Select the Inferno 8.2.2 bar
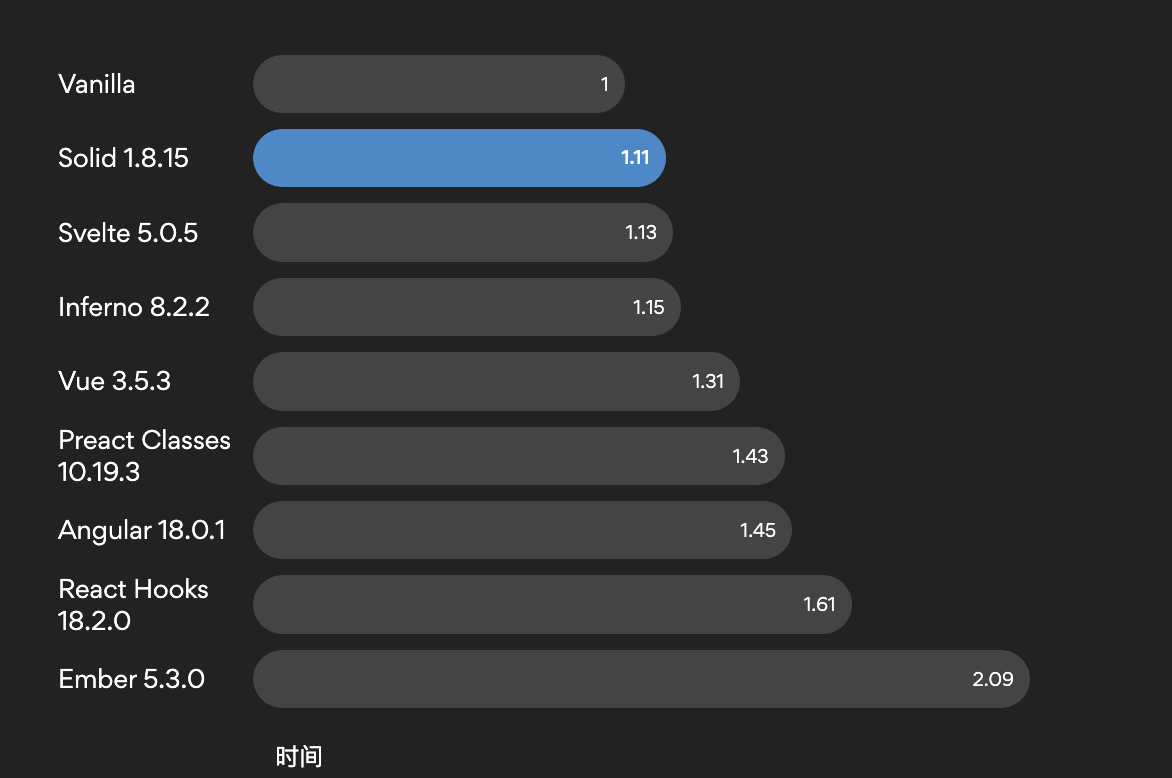Screen dimensions: 1172x778 click(466, 306)
